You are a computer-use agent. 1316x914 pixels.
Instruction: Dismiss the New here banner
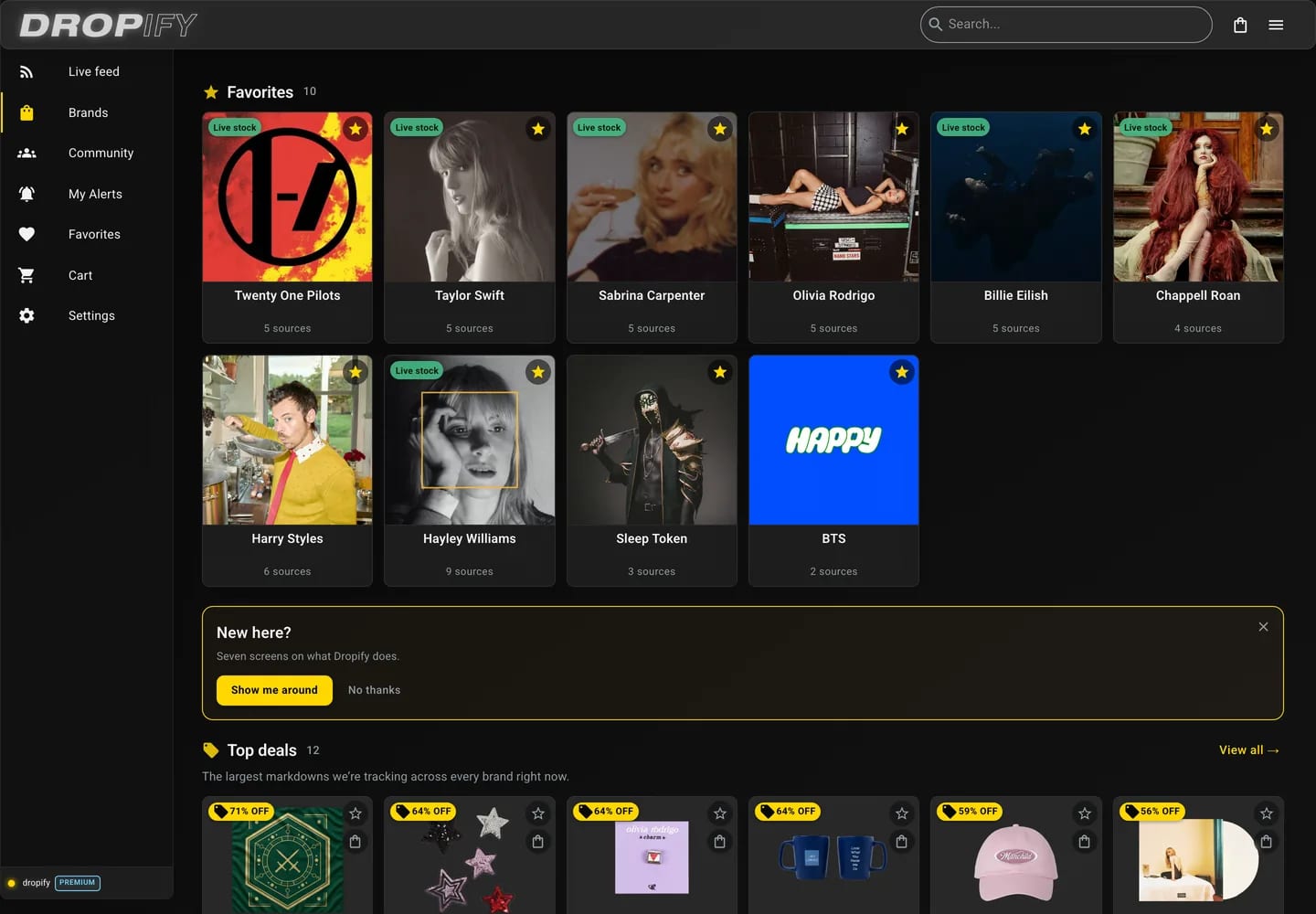1263,627
